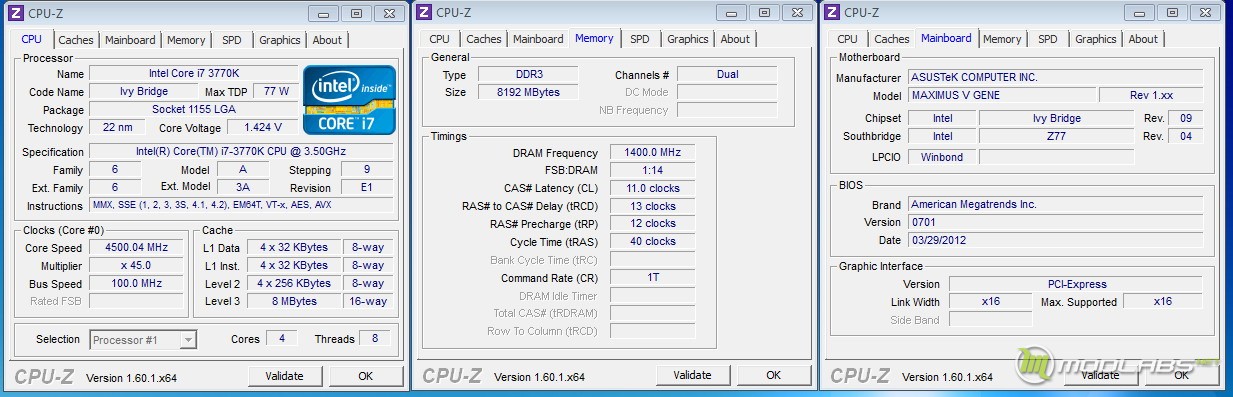Switch to Caches tab in left CPU-Z window
The height and width of the screenshot is (397, 1233).
76,40
